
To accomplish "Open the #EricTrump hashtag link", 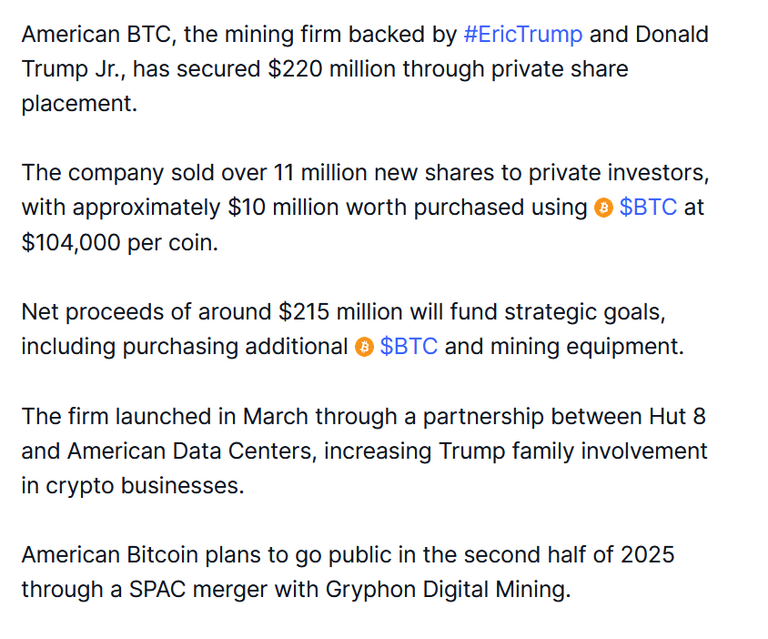I will pyautogui.click(x=523, y=35).
